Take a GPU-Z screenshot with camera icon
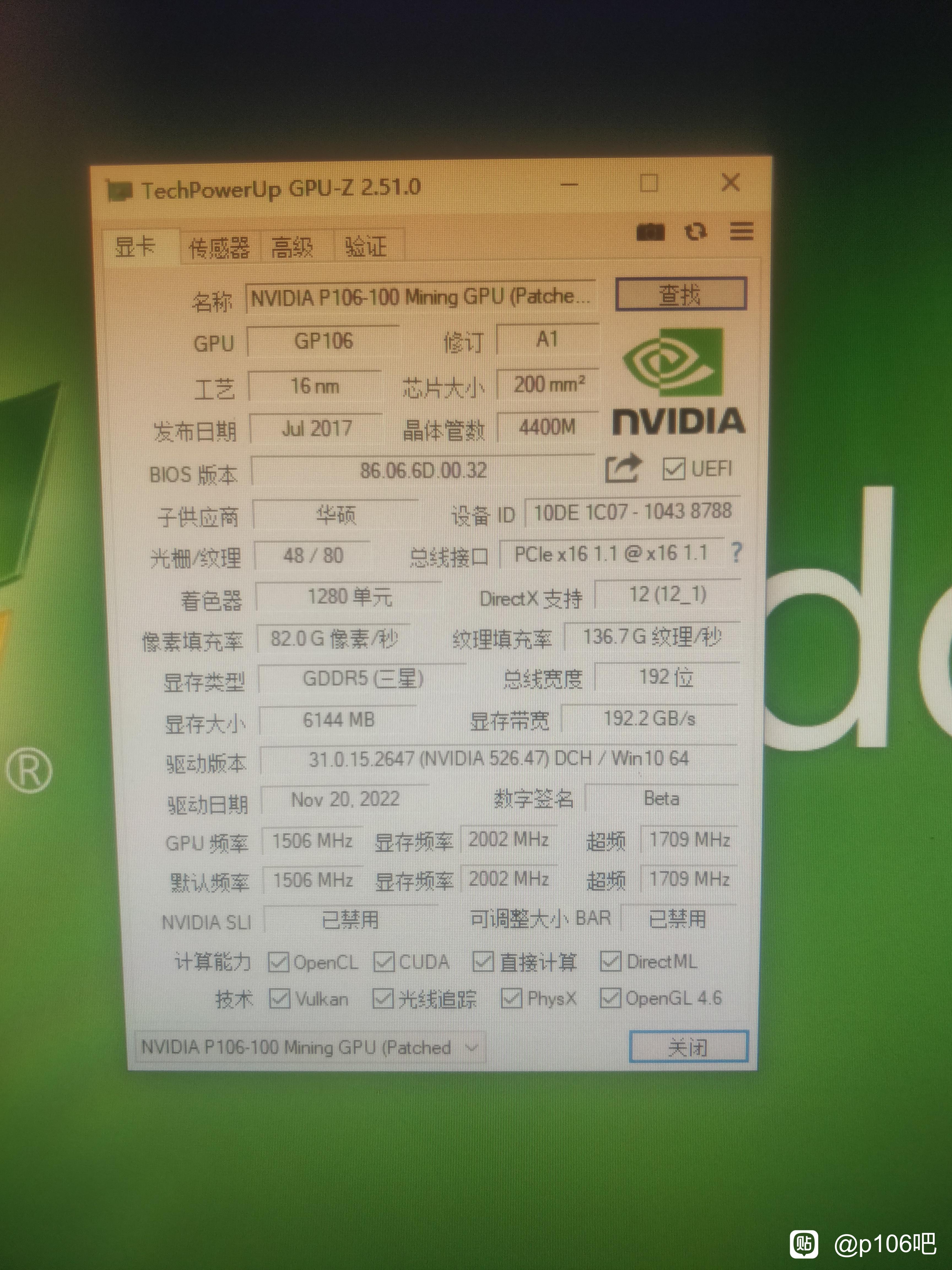 click(650, 232)
